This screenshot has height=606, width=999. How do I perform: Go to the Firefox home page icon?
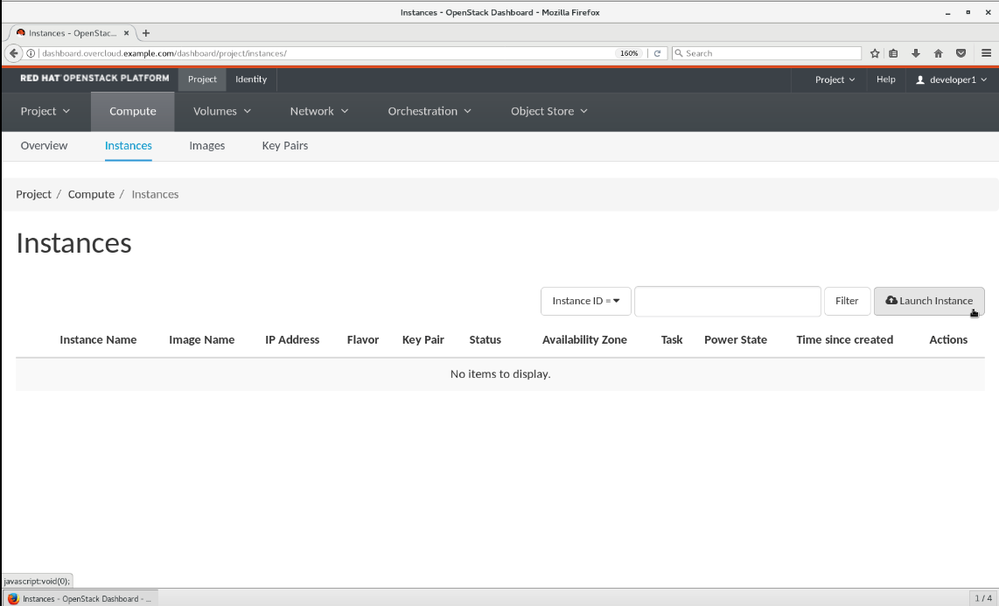tap(938, 53)
